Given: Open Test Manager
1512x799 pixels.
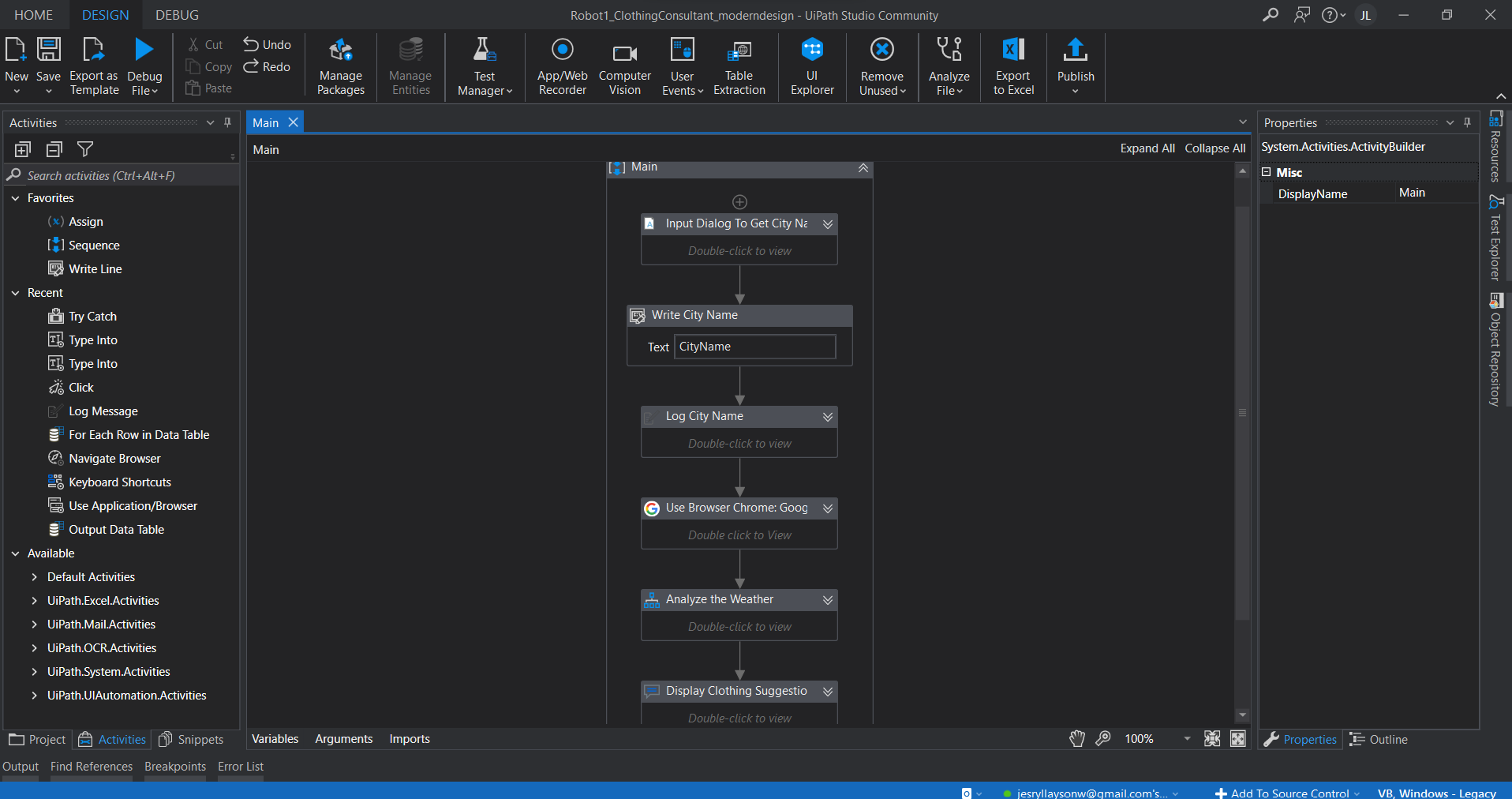Looking at the screenshot, I should pyautogui.click(x=485, y=67).
